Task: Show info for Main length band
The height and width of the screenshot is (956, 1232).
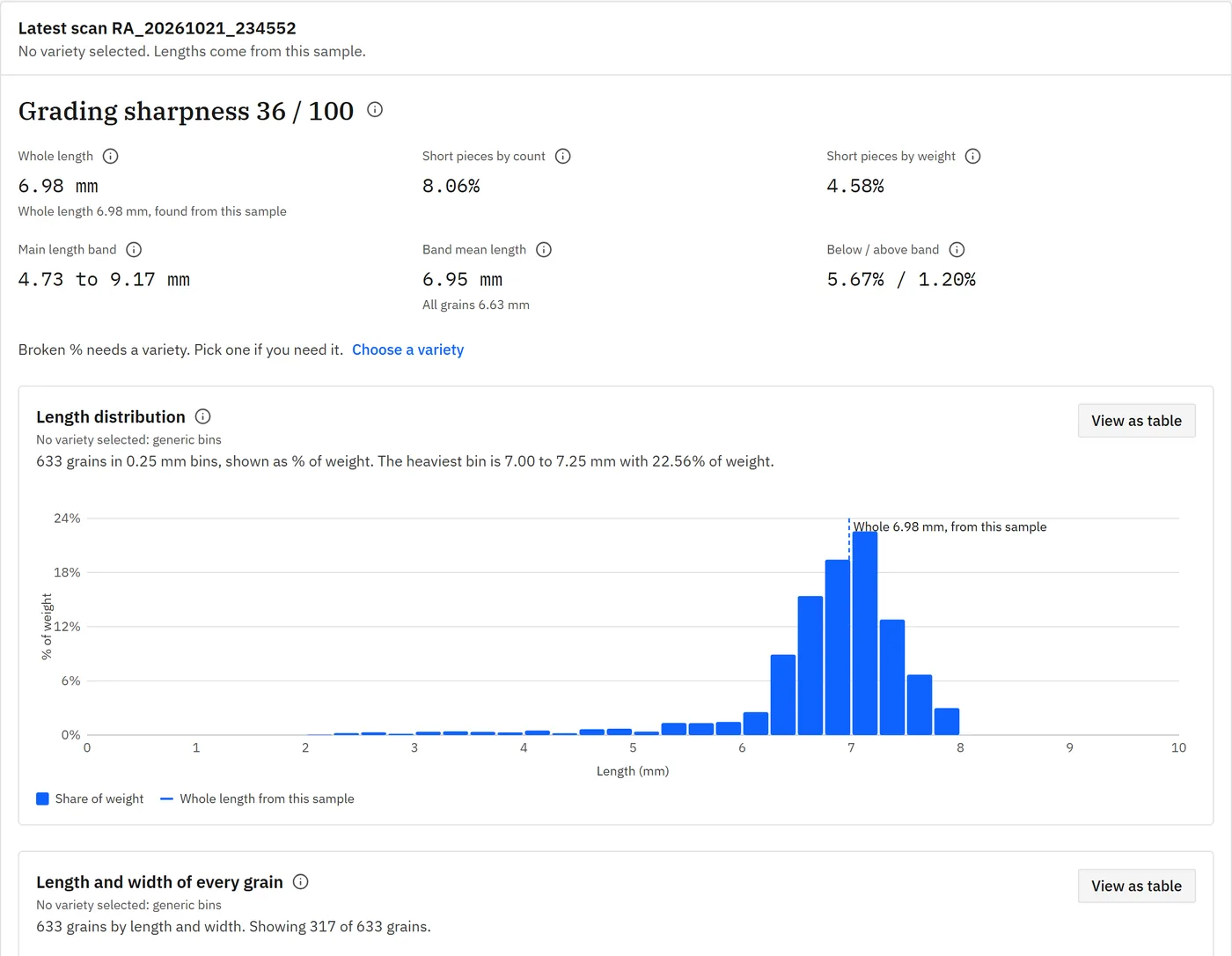Action: point(134,249)
